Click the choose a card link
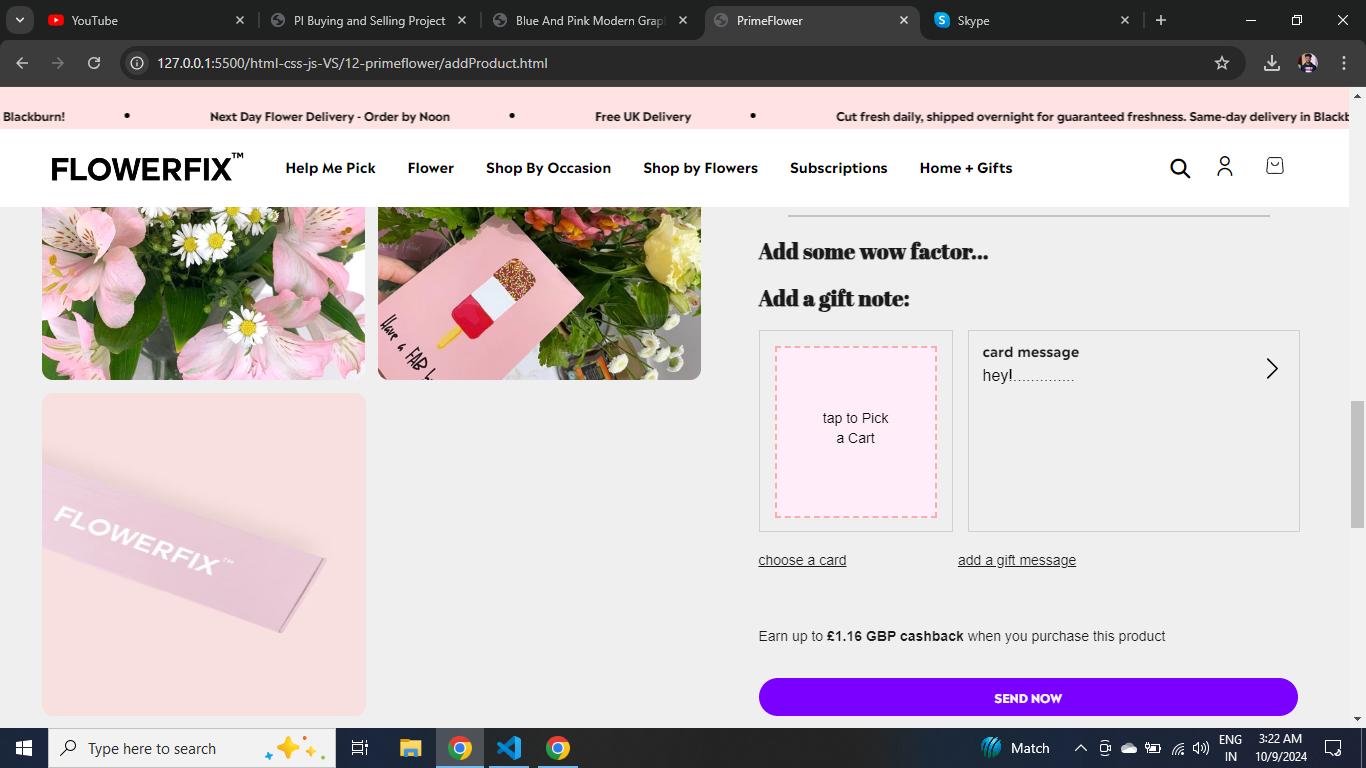 pyautogui.click(x=803, y=560)
